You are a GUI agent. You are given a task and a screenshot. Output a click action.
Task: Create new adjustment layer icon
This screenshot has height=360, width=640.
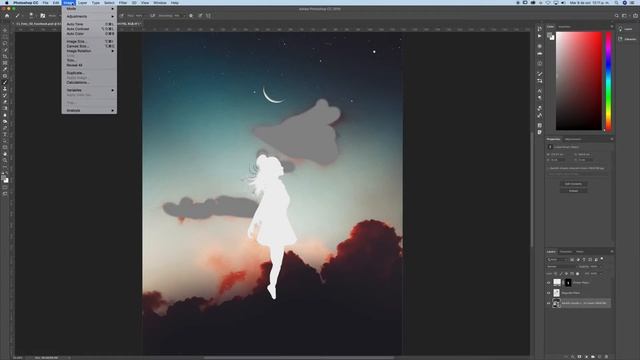coord(586,357)
